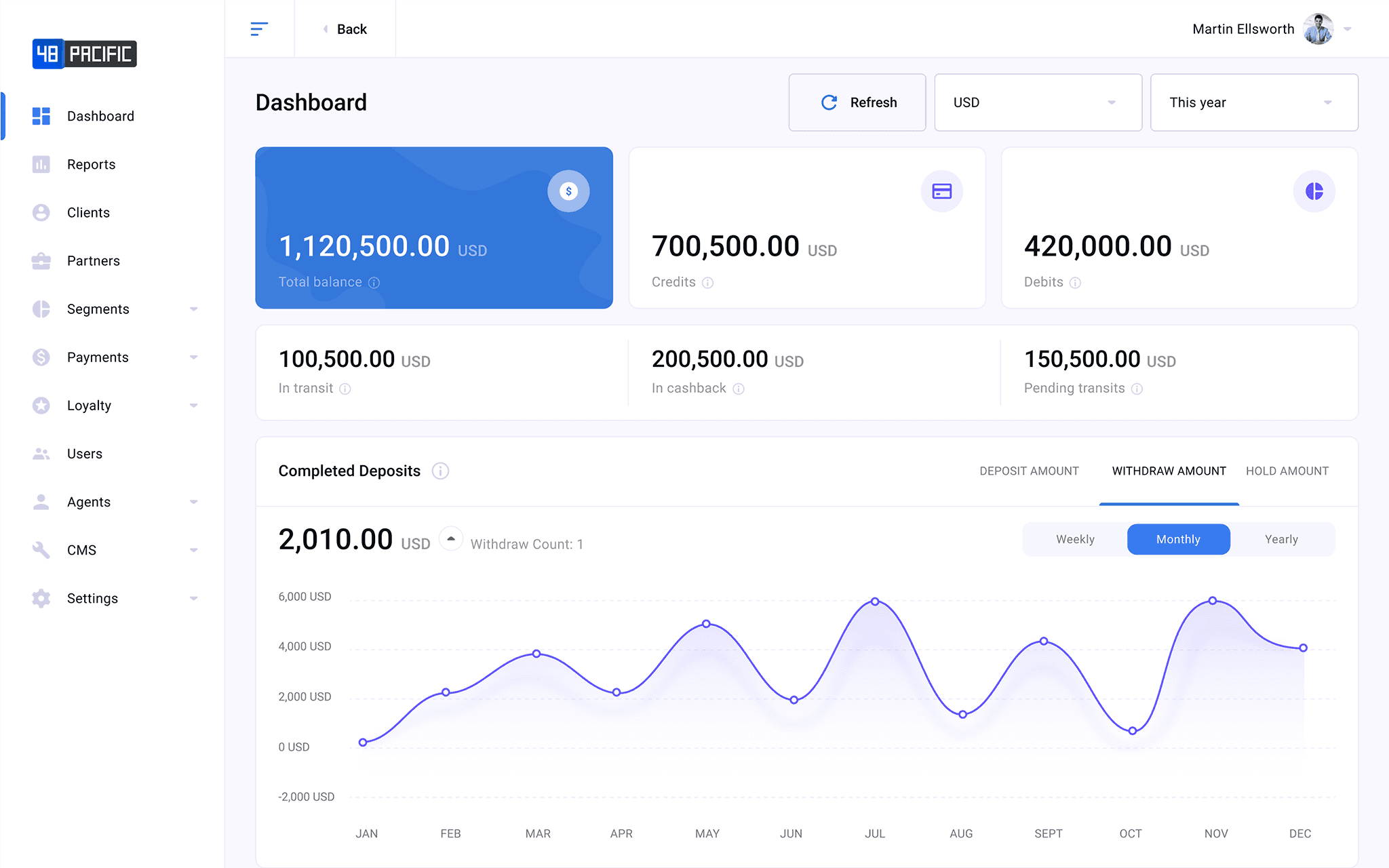Click the Credits card icon
Screen dimensions: 1389x868
(941, 191)
